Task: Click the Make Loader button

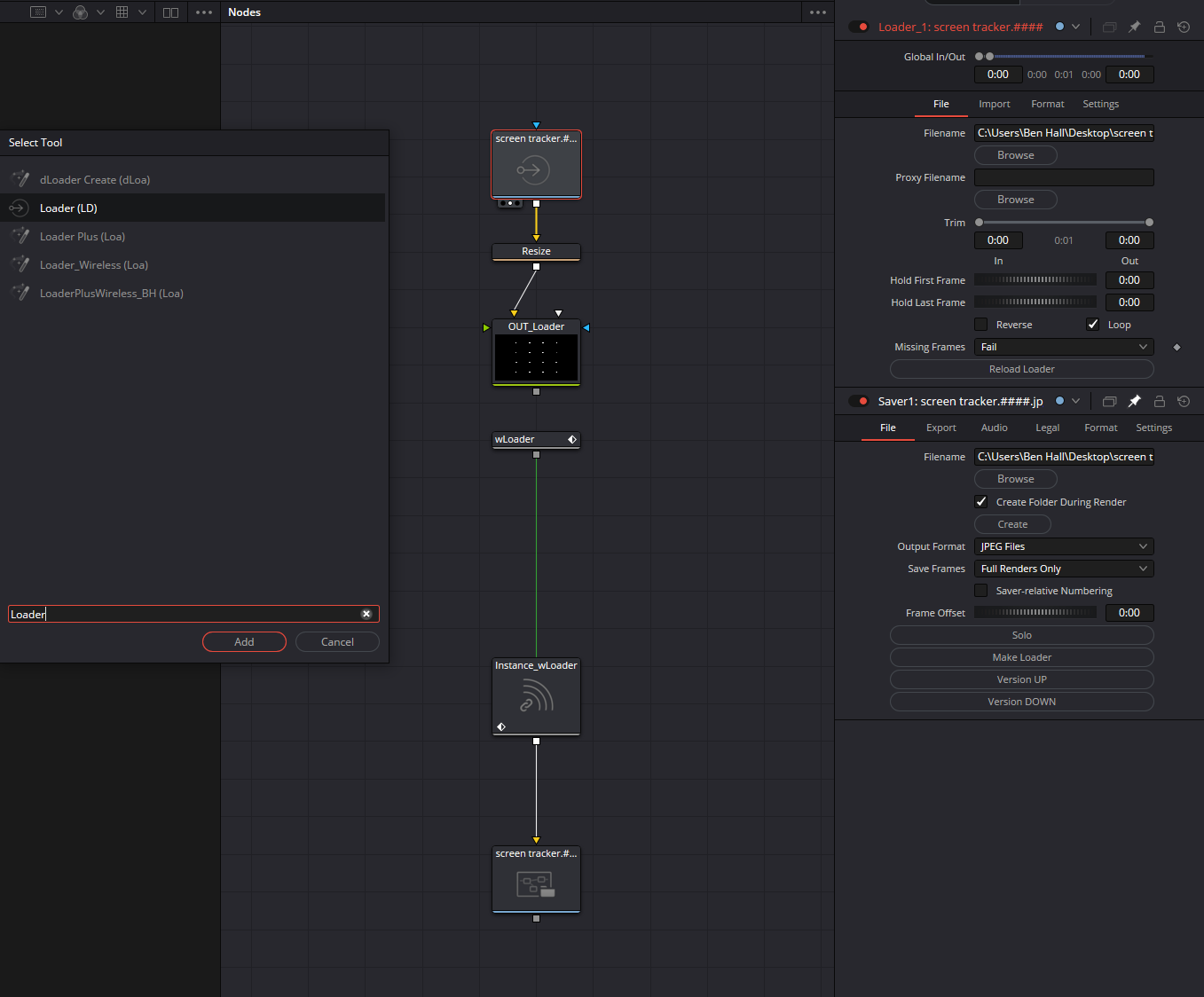Action: pos(1022,658)
